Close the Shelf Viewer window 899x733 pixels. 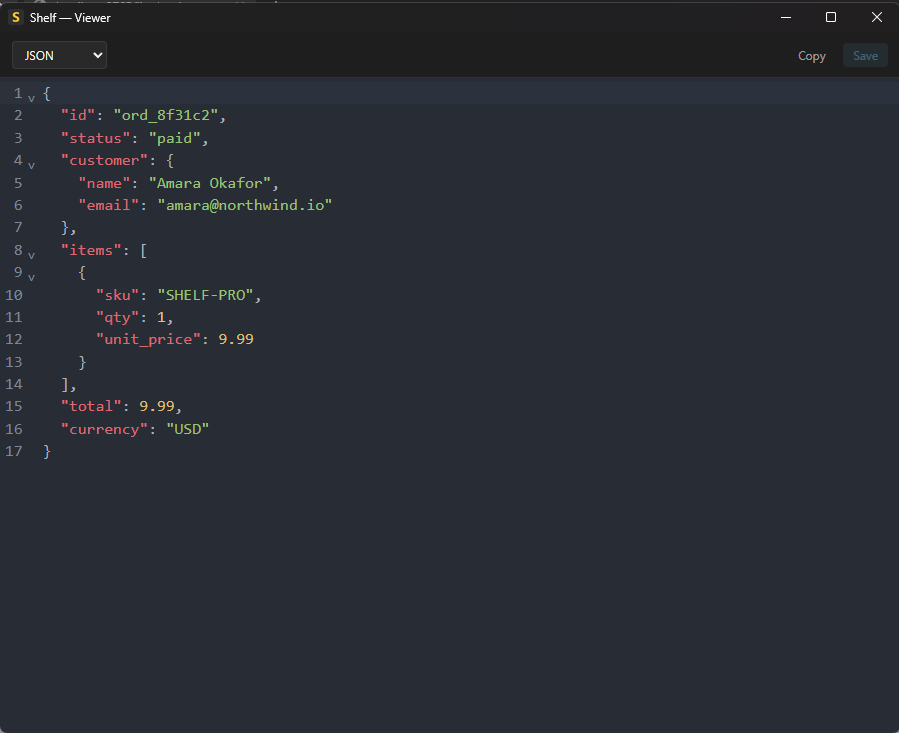pyautogui.click(x=877, y=18)
